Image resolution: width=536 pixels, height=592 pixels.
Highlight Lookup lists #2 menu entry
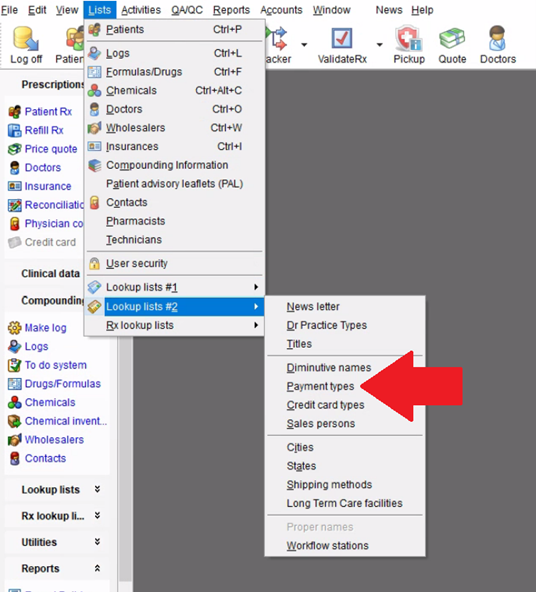pyautogui.click(x=174, y=307)
